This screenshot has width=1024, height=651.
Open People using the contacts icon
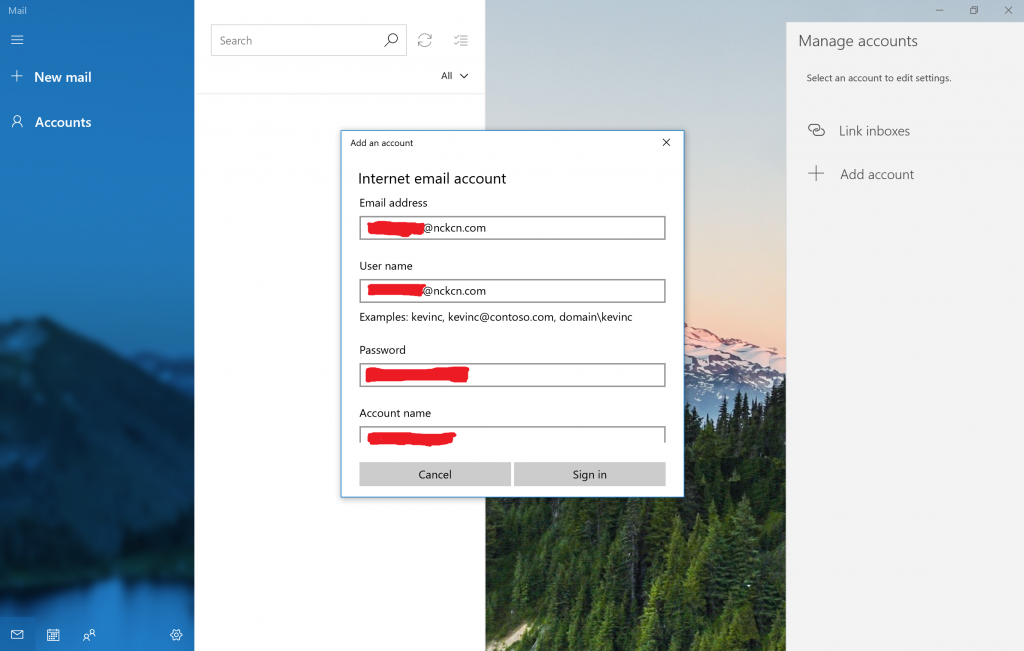click(89, 635)
